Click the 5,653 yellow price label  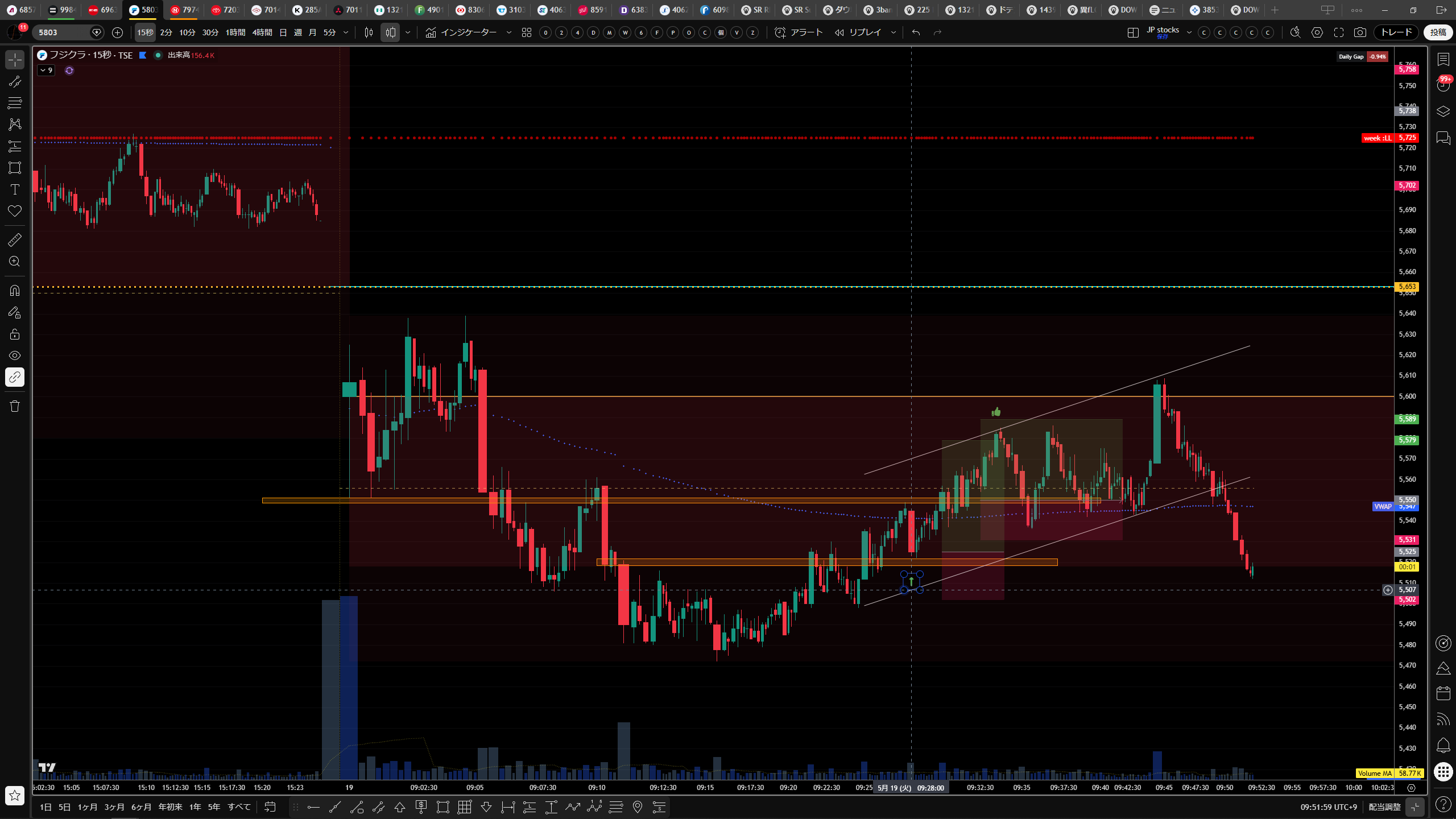pyautogui.click(x=1407, y=287)
